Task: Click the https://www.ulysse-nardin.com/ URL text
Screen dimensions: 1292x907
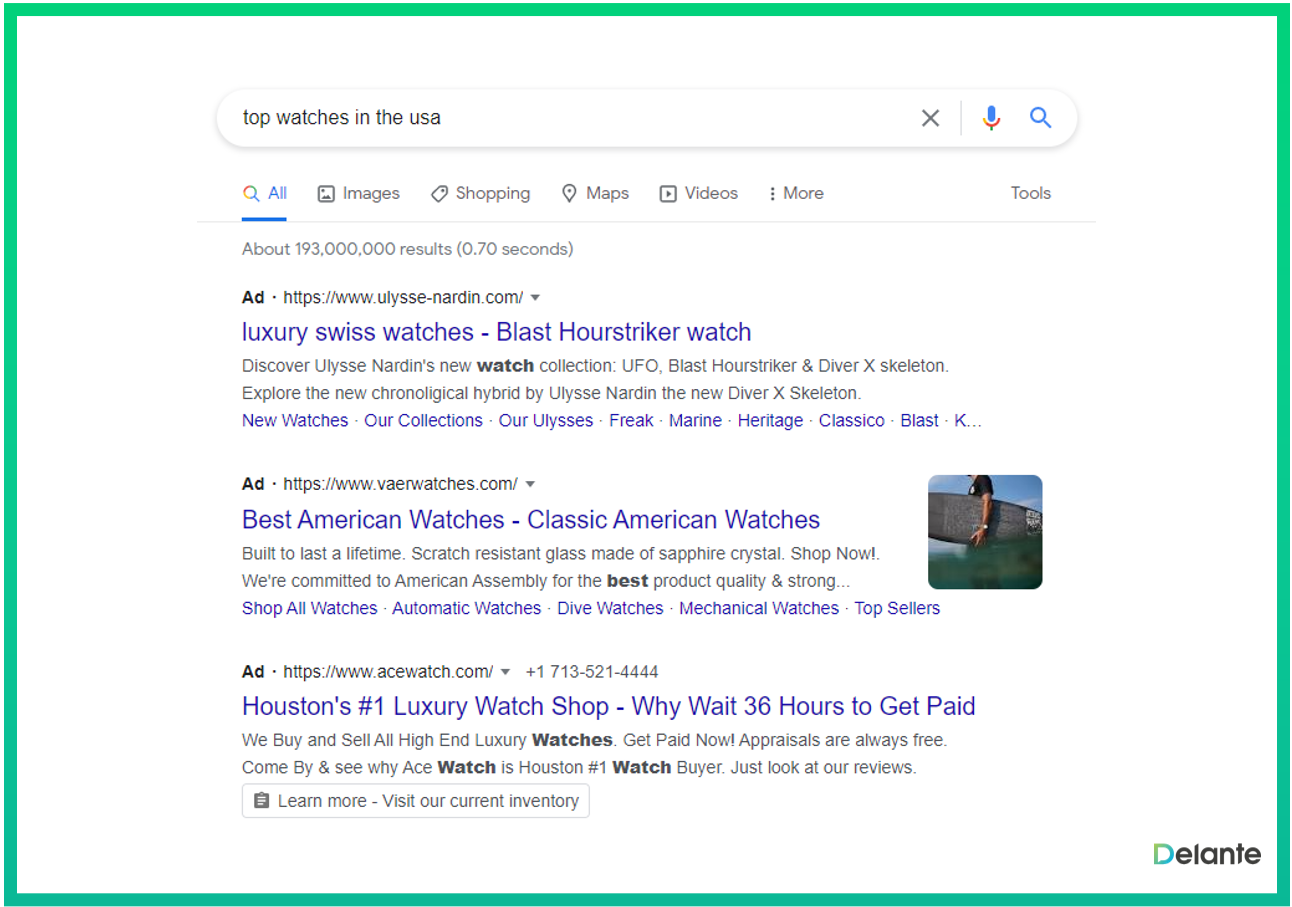Action: tap(403, 298)
